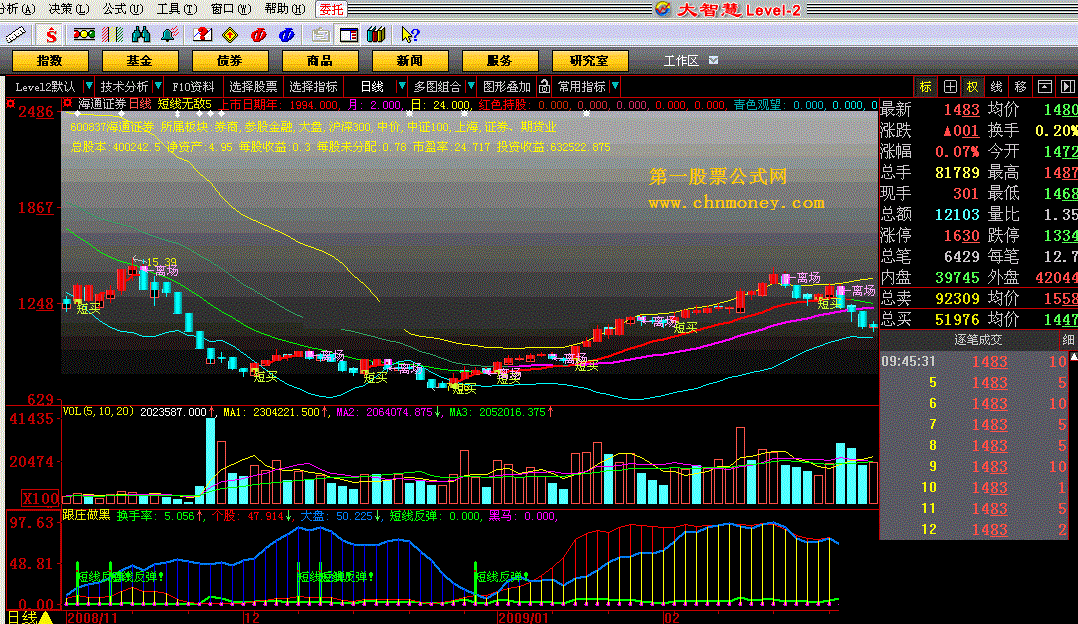Expand the Level2默认 dropdown arrow
The height and width of the screenshot is (624, 1078).
click(x=89, y=87)
